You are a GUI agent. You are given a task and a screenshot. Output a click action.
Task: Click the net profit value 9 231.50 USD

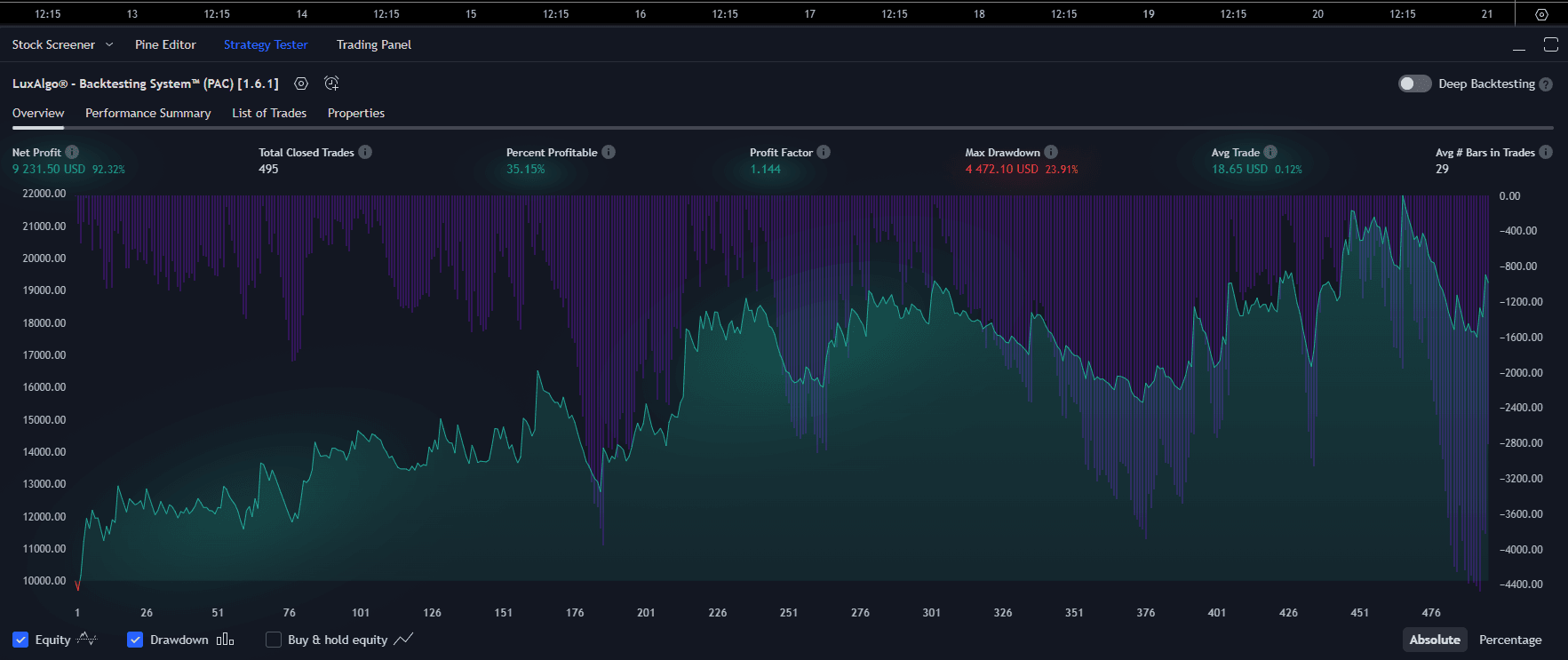[x=49, y=169]
